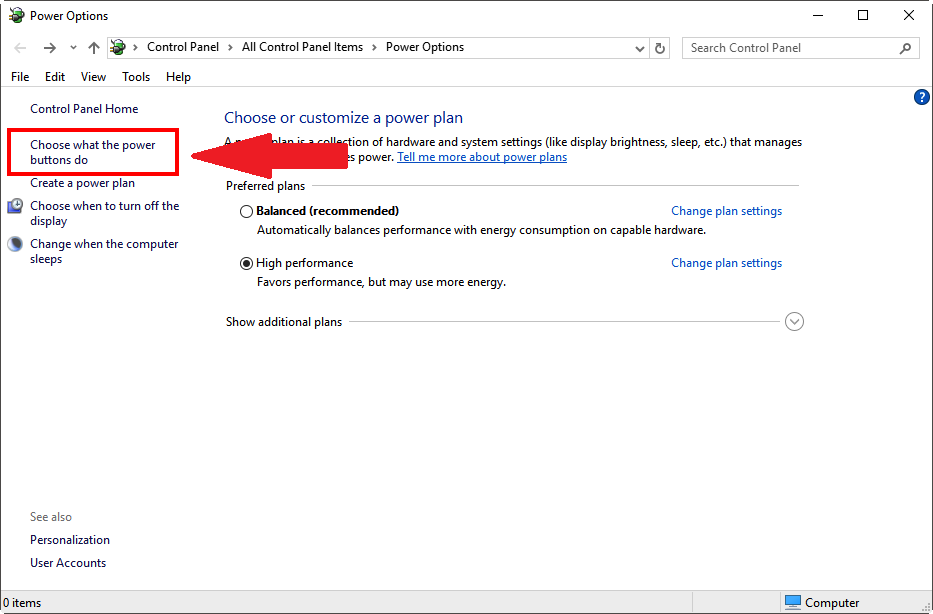Screen dimensions: 933x614
Task: Go up one level with the up arrow
Action: [93, 47]
